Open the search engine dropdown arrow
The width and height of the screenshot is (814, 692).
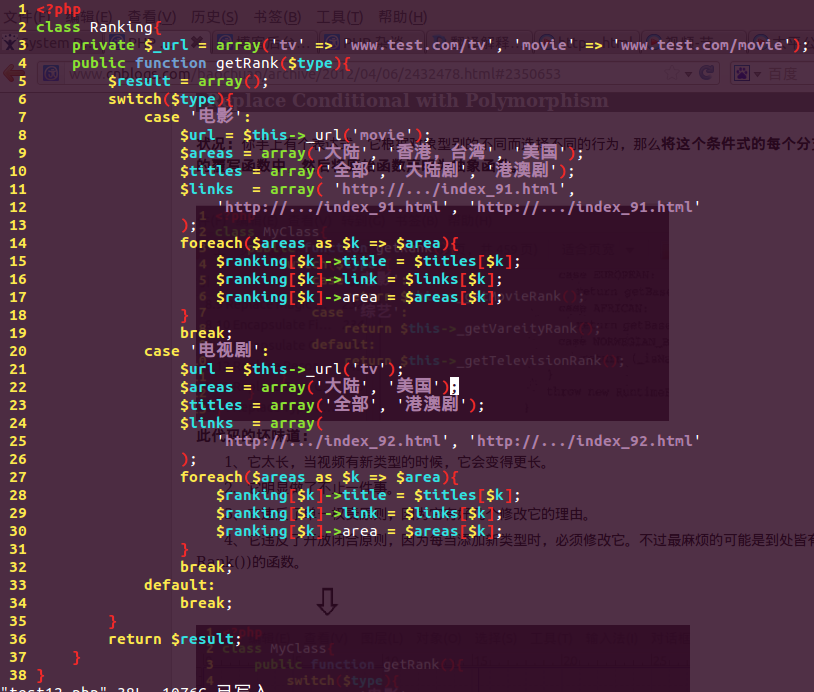click(758, 73)
